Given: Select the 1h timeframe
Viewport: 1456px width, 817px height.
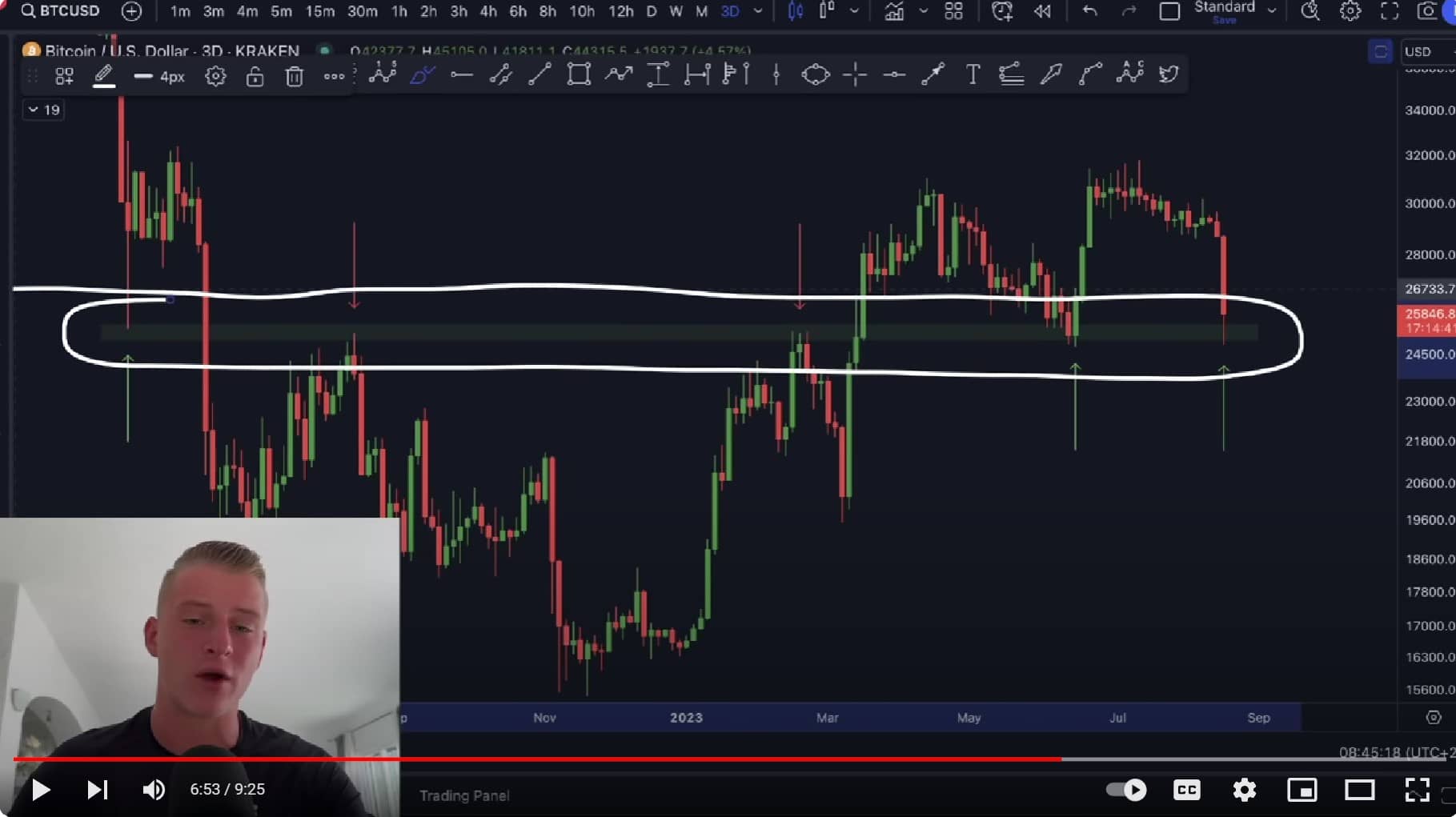Looking at the screenshot, I should pos(399,11).
